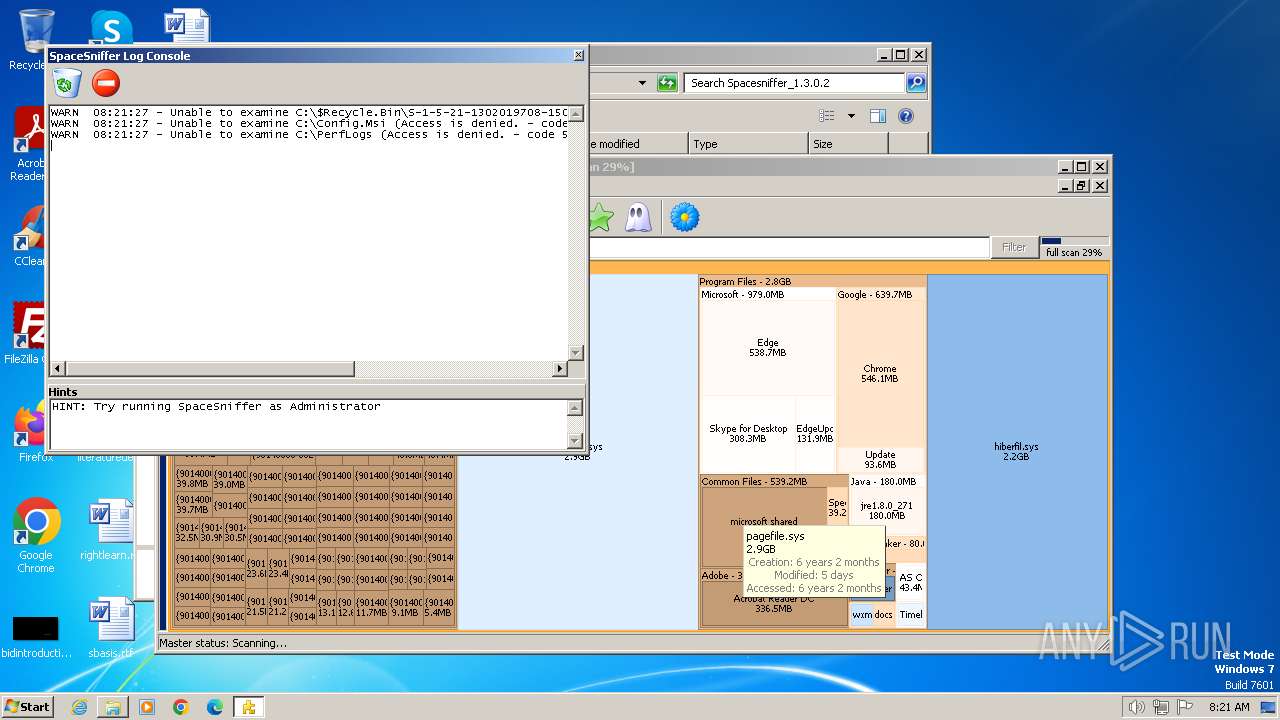
Task: Select the Acrobat Reader DC 336.5MB block
Action: pyautogui.click(x=774, y=602)
